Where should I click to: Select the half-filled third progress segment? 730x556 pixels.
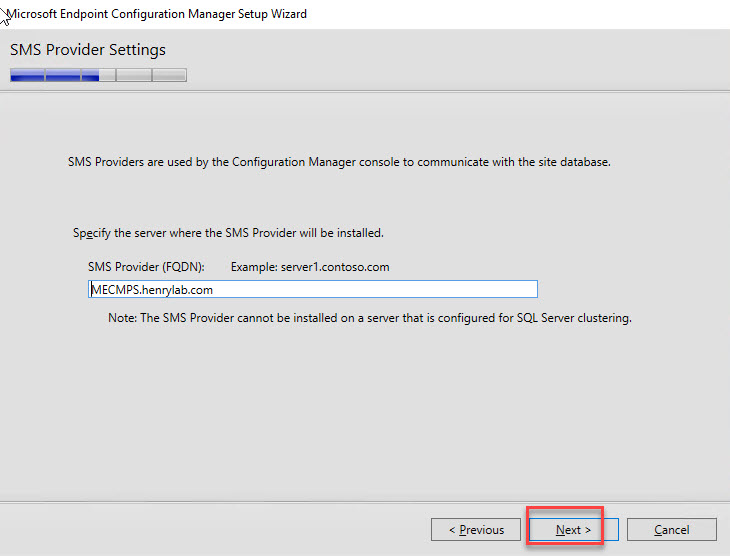pyautogui.click(x=97, y=75)
